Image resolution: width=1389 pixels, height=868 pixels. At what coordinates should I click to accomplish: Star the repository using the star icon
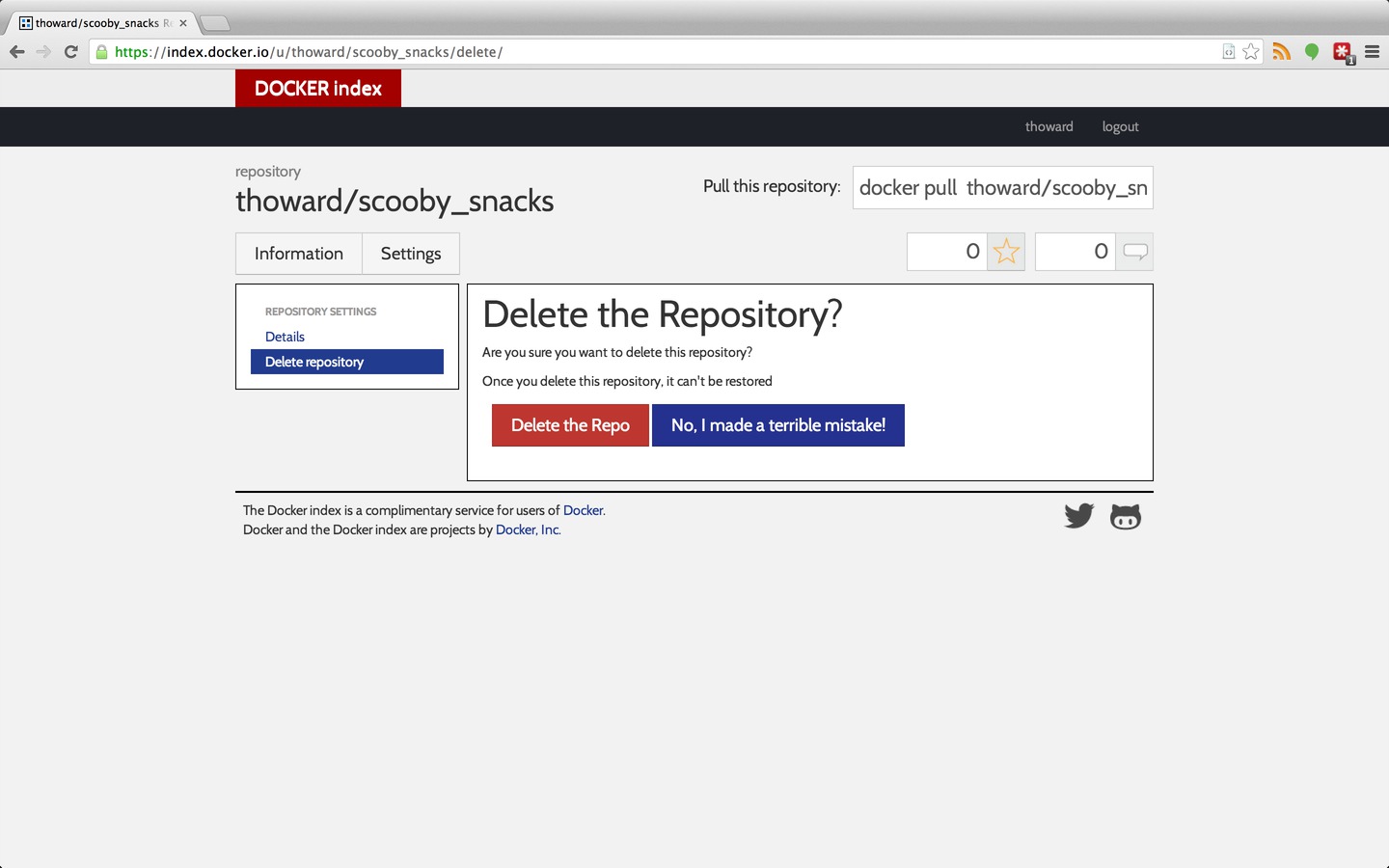[1006, 252]
